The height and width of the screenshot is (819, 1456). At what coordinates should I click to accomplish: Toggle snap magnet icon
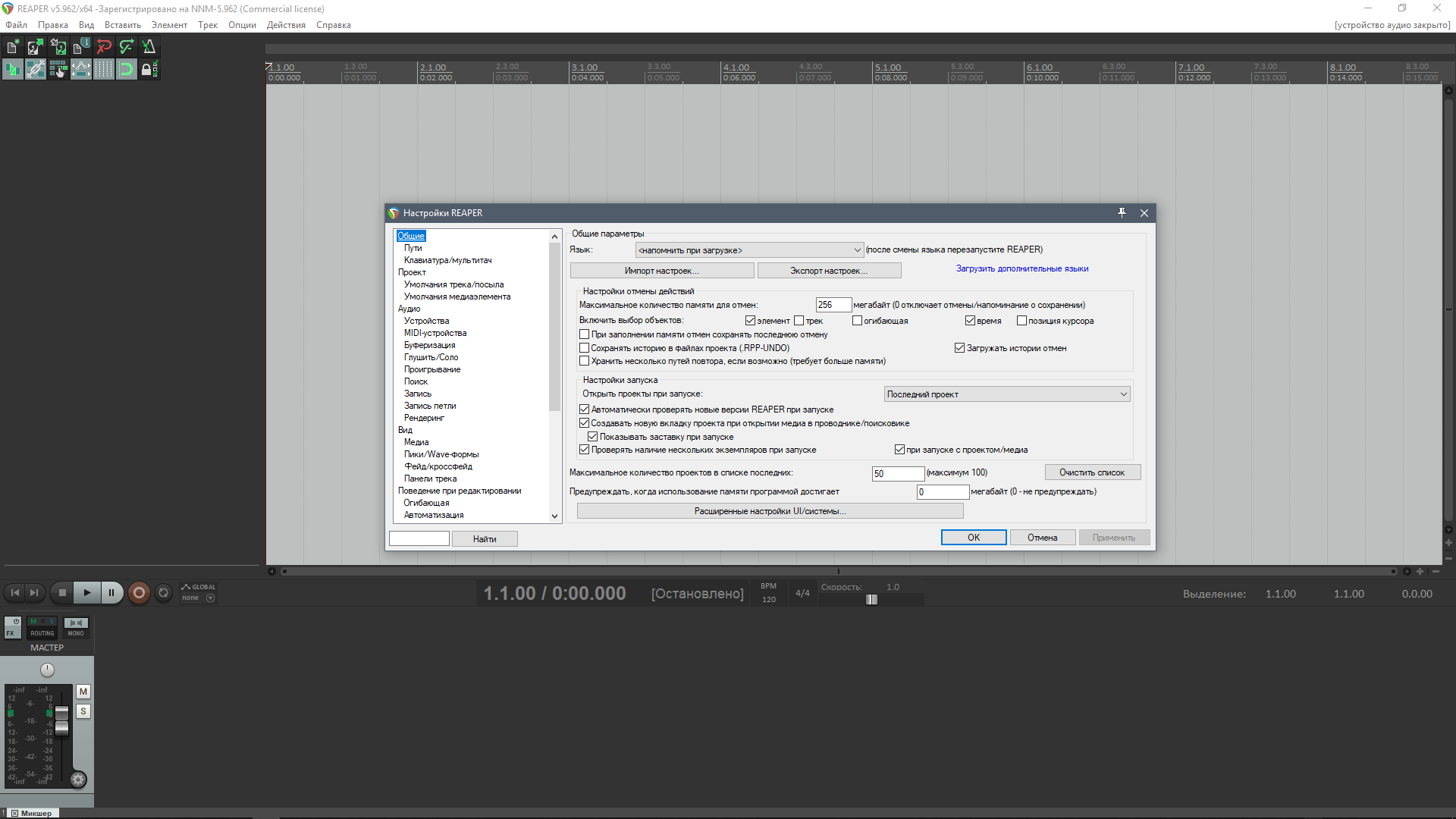pyautogui.click(x=127, y=70)
